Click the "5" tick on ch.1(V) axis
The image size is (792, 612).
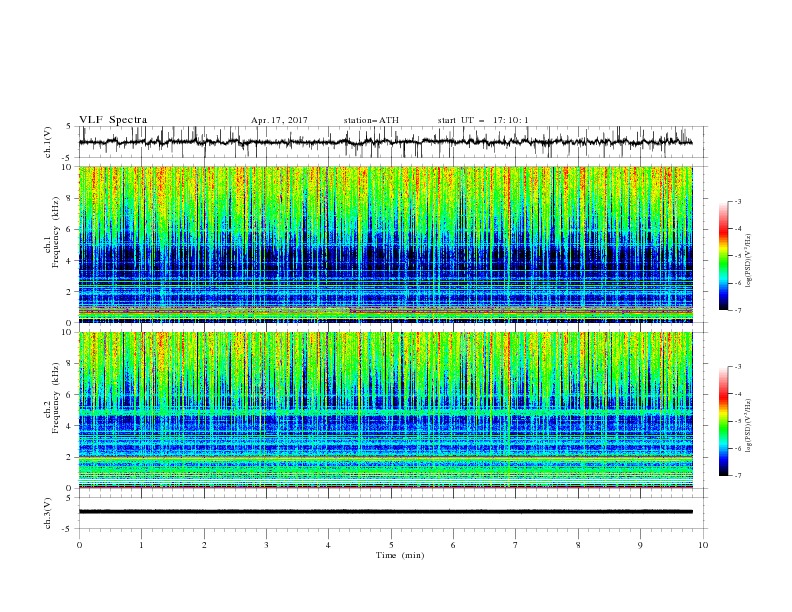[x=69, y=127]
